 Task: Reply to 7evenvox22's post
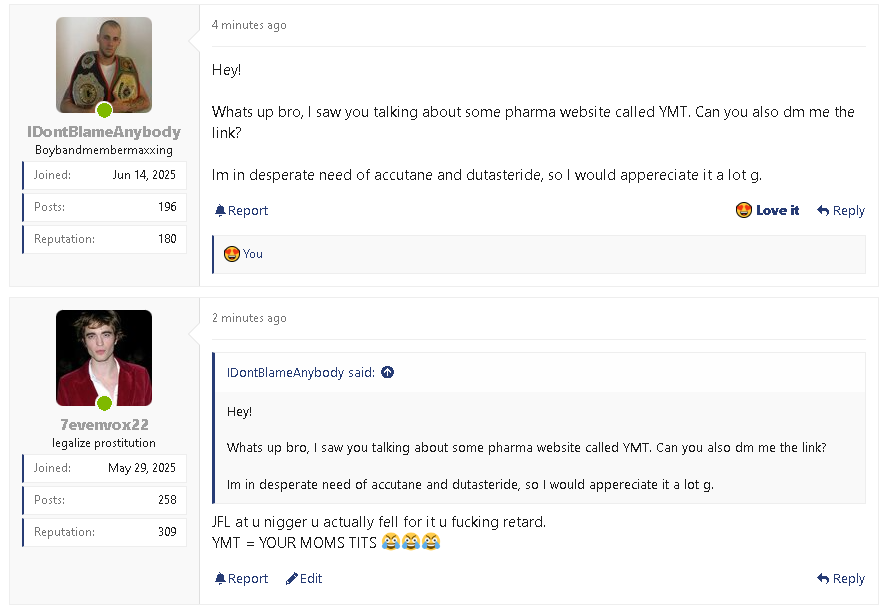tap(840, 578)
